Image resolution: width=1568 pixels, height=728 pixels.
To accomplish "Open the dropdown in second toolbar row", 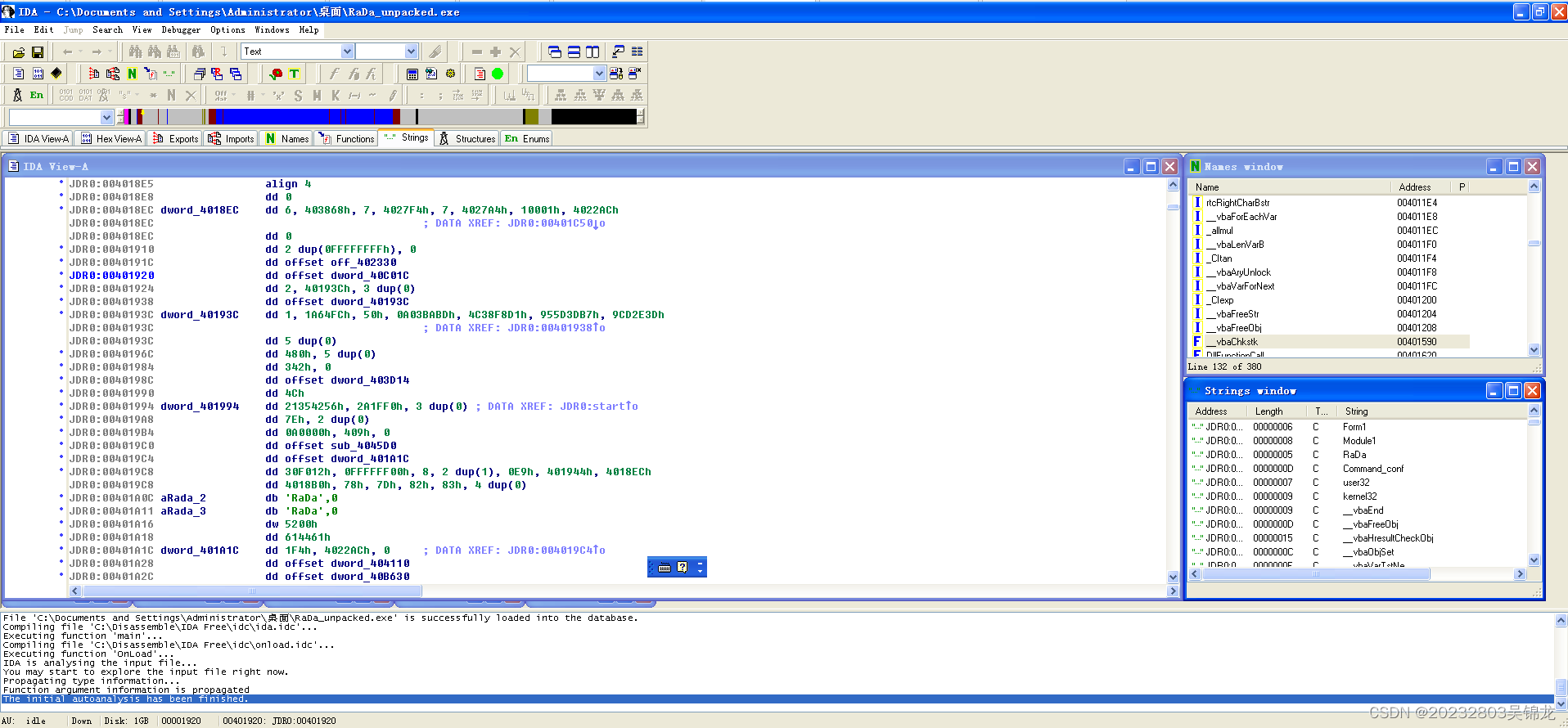I will click(x=599, y=74).
